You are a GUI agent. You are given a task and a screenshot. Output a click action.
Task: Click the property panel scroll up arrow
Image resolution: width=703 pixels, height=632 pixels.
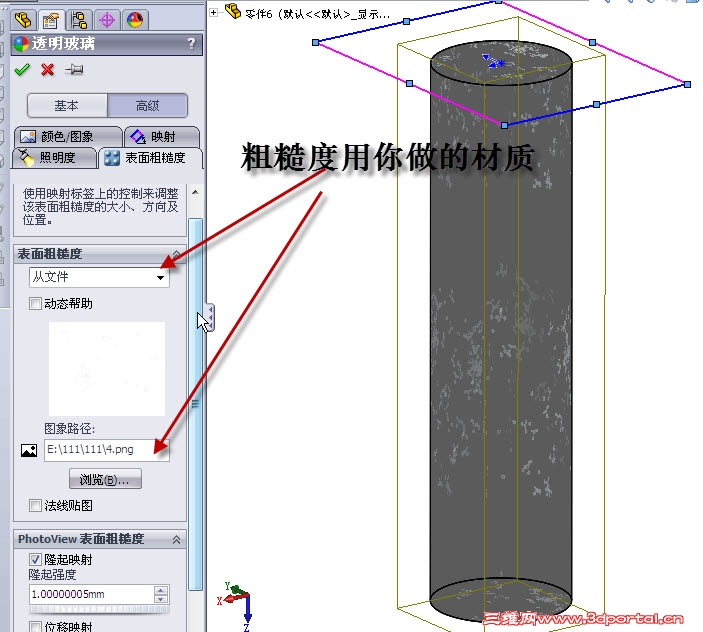(x=195, y=192)
